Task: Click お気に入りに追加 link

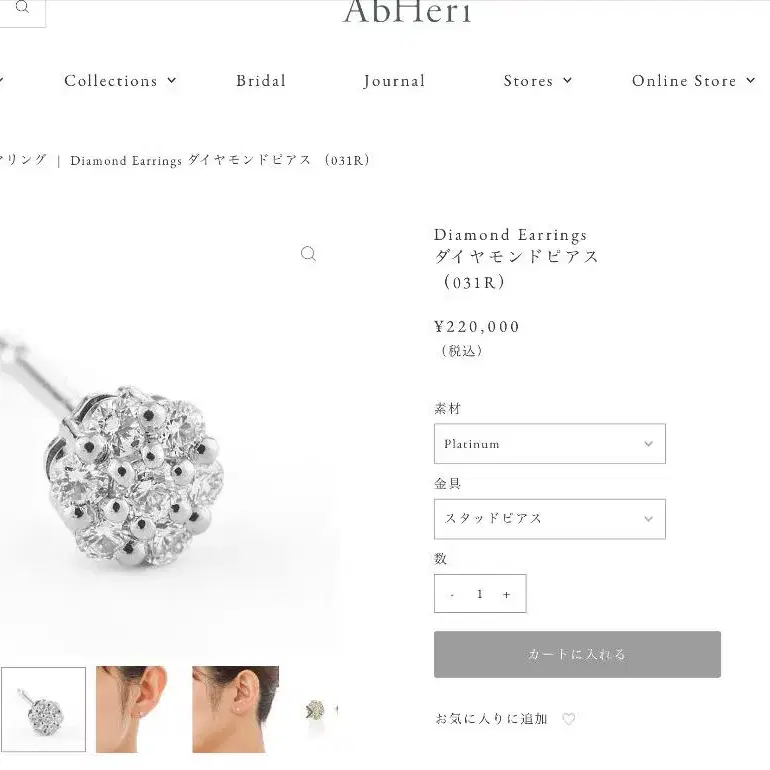Action: pyautogui.click(x=491, y=719)
